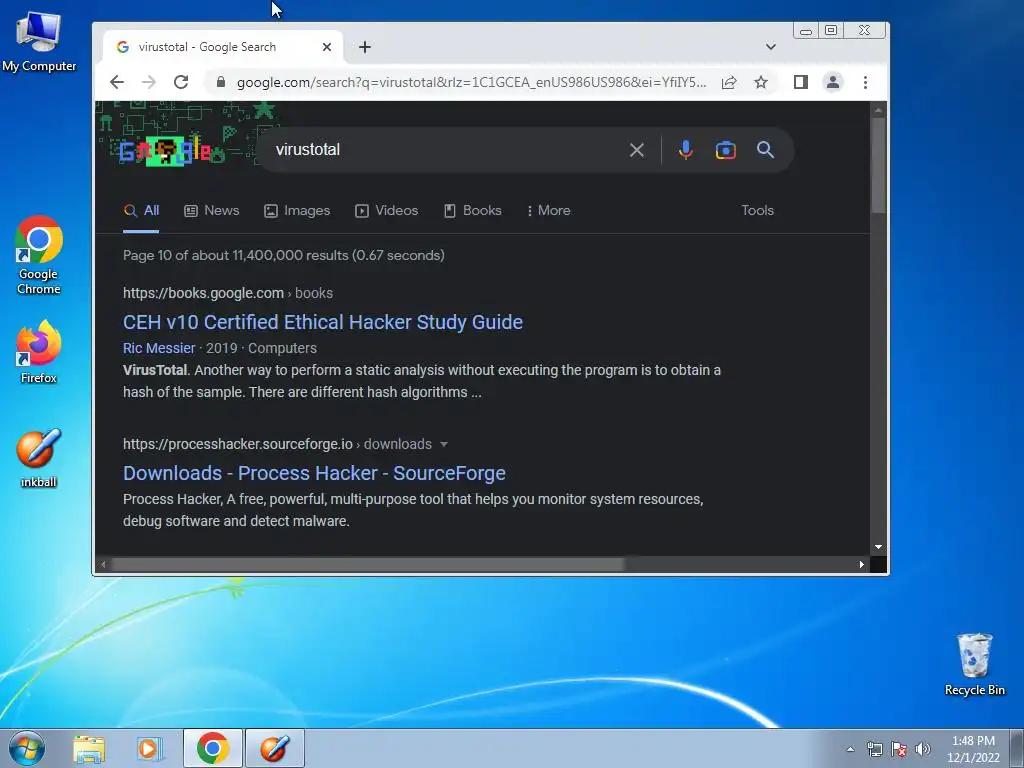Go back using Chrome's back arrow
The width and height of the screenshot is (1024, 768).
point(117,82)
